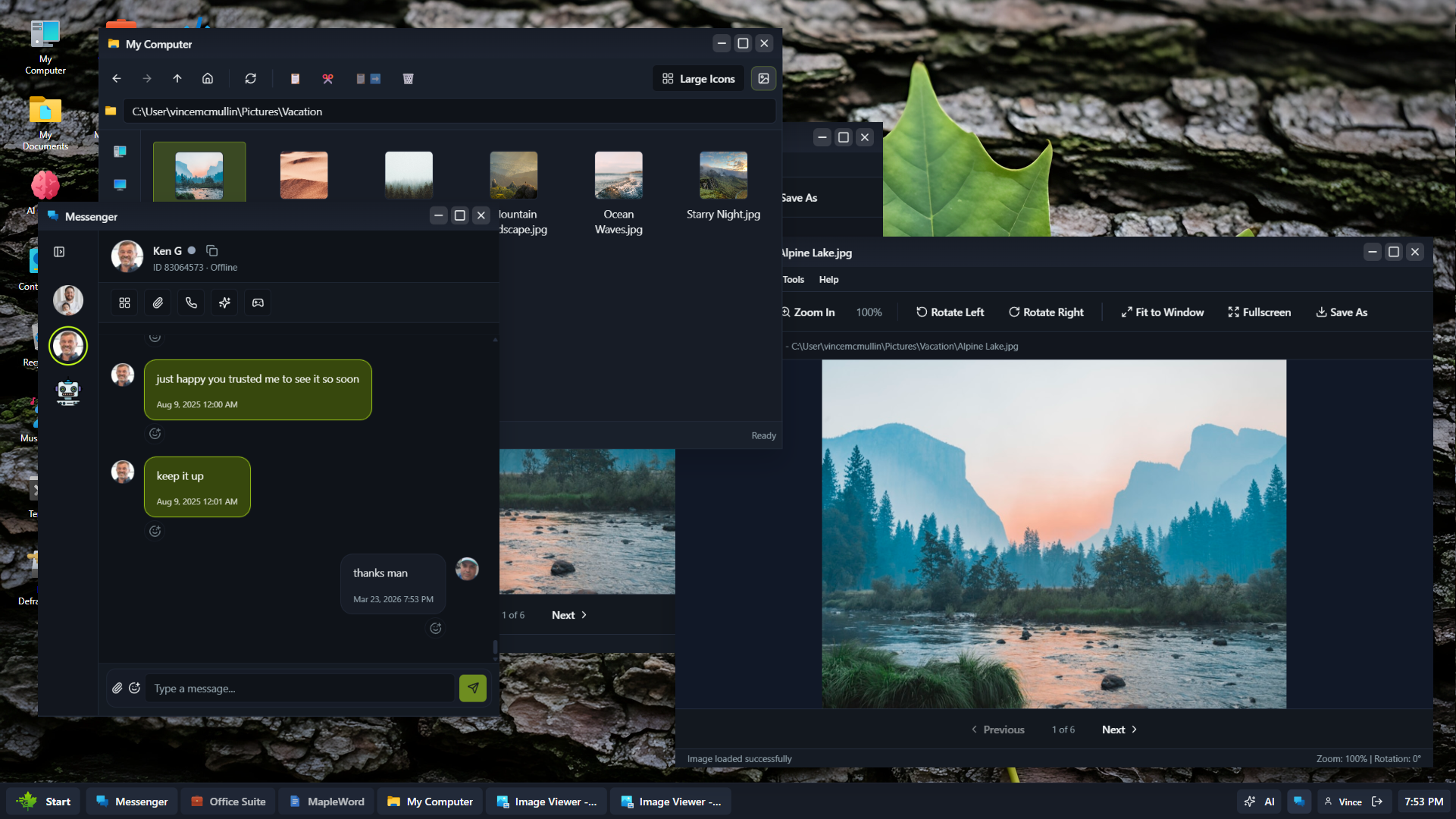Click the Alpine Lake photo in the viewer
This screenshot has width=1456, height=819.
point(1054,535)
